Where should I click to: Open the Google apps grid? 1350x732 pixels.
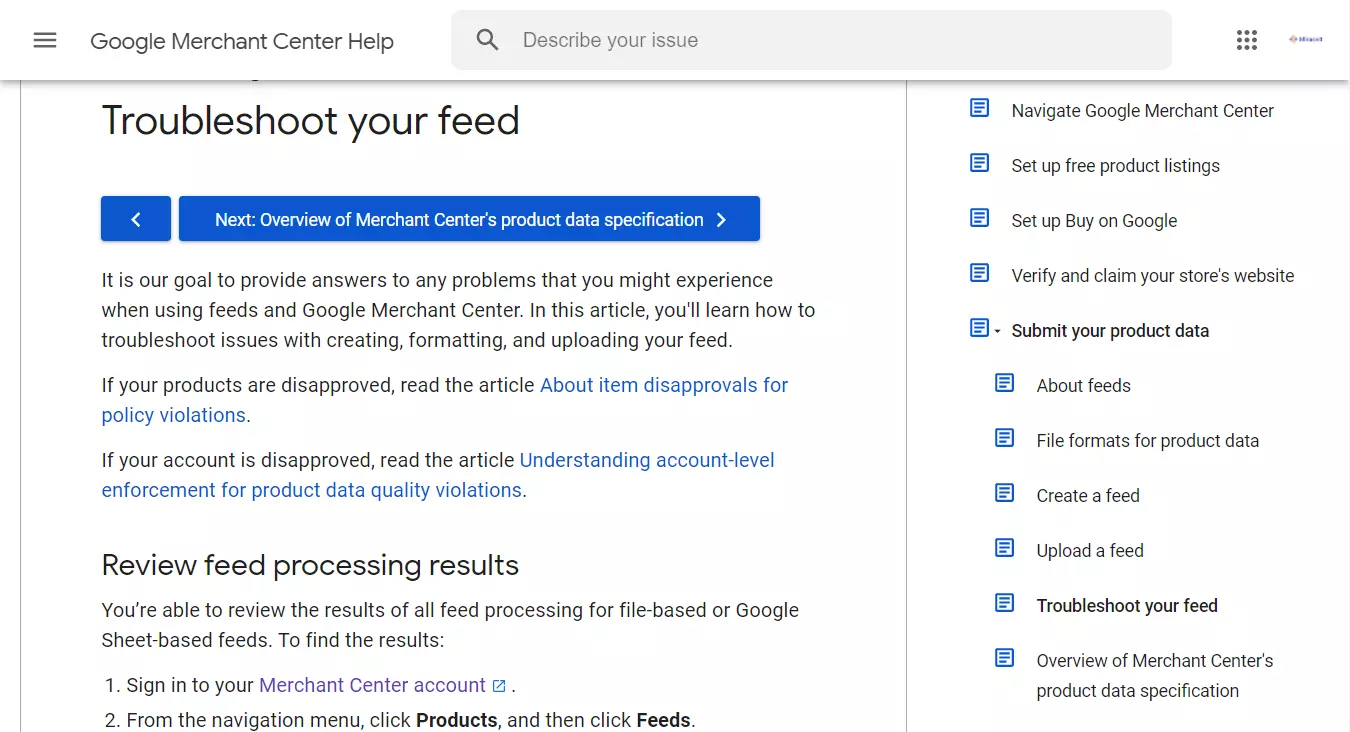coord(1246,40)
